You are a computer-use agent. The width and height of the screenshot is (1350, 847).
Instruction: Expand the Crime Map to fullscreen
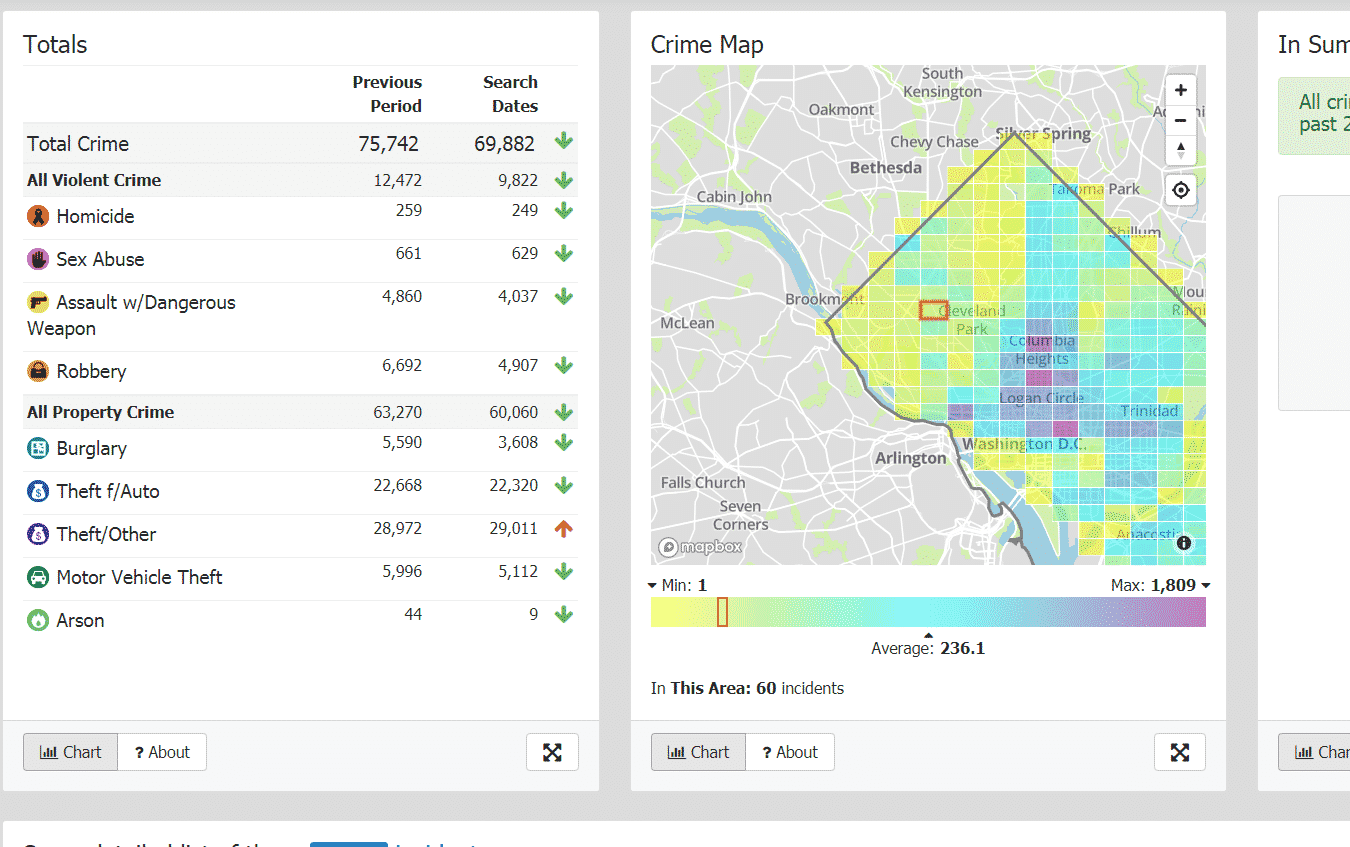pyautogui.click(x=1180, y=751)
